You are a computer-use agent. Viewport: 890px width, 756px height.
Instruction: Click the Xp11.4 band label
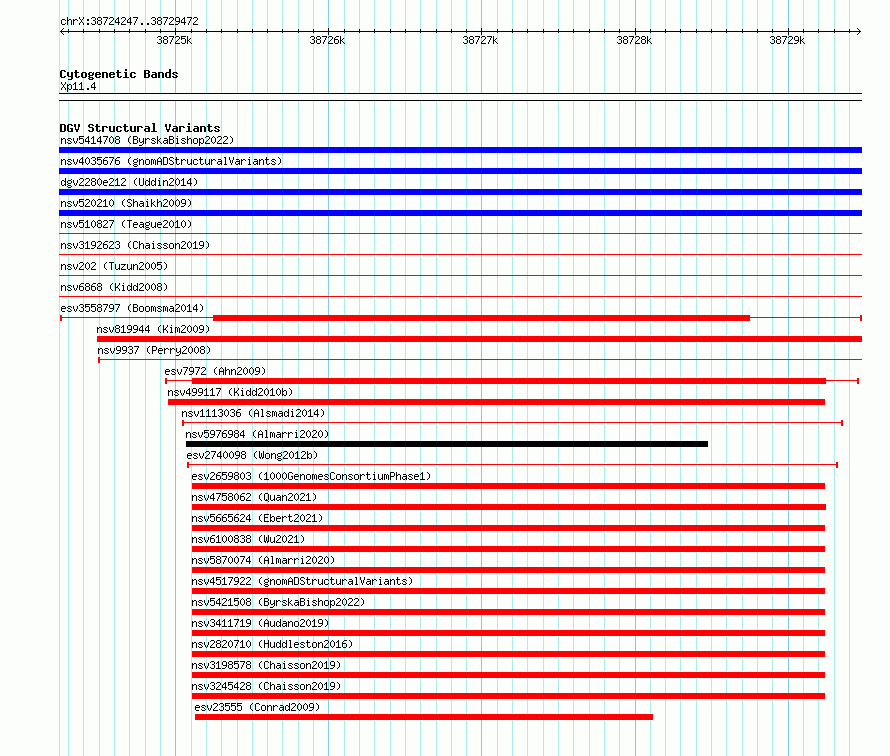point(78,86)
